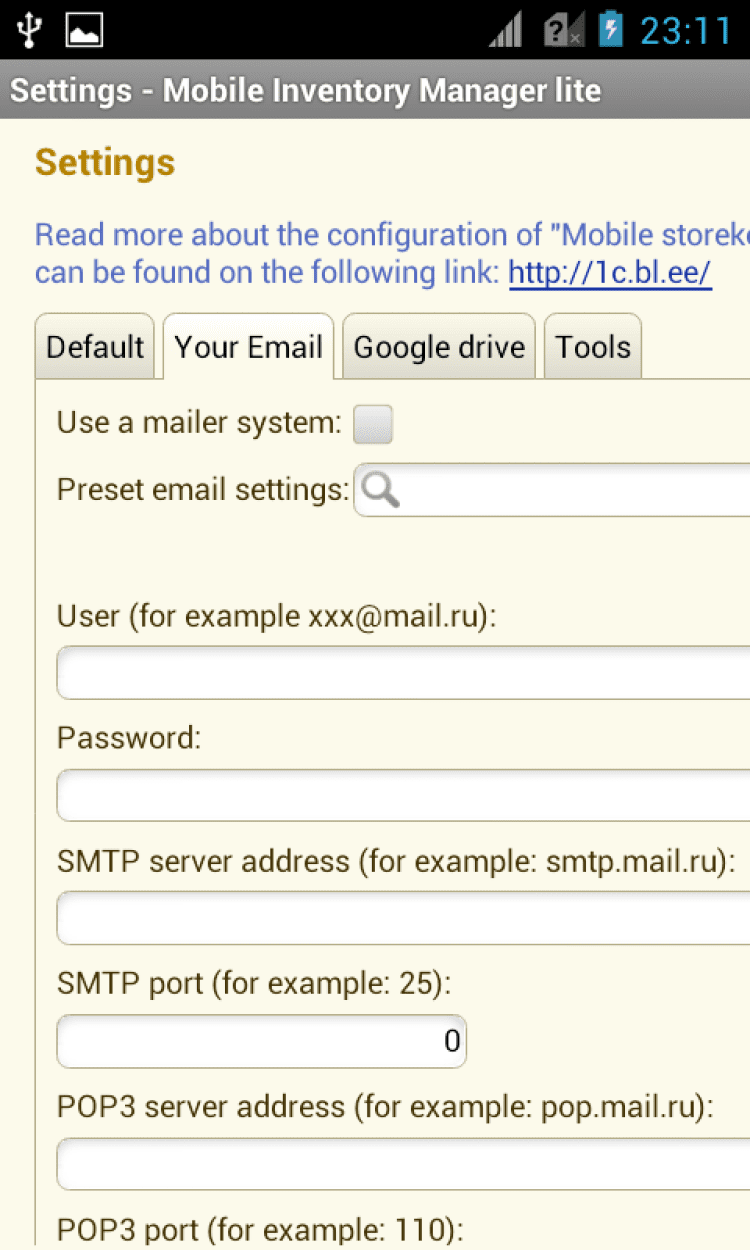
Task: Tap the SMTP port number field
Action: pyautogui.click(x=261, y=1041)
